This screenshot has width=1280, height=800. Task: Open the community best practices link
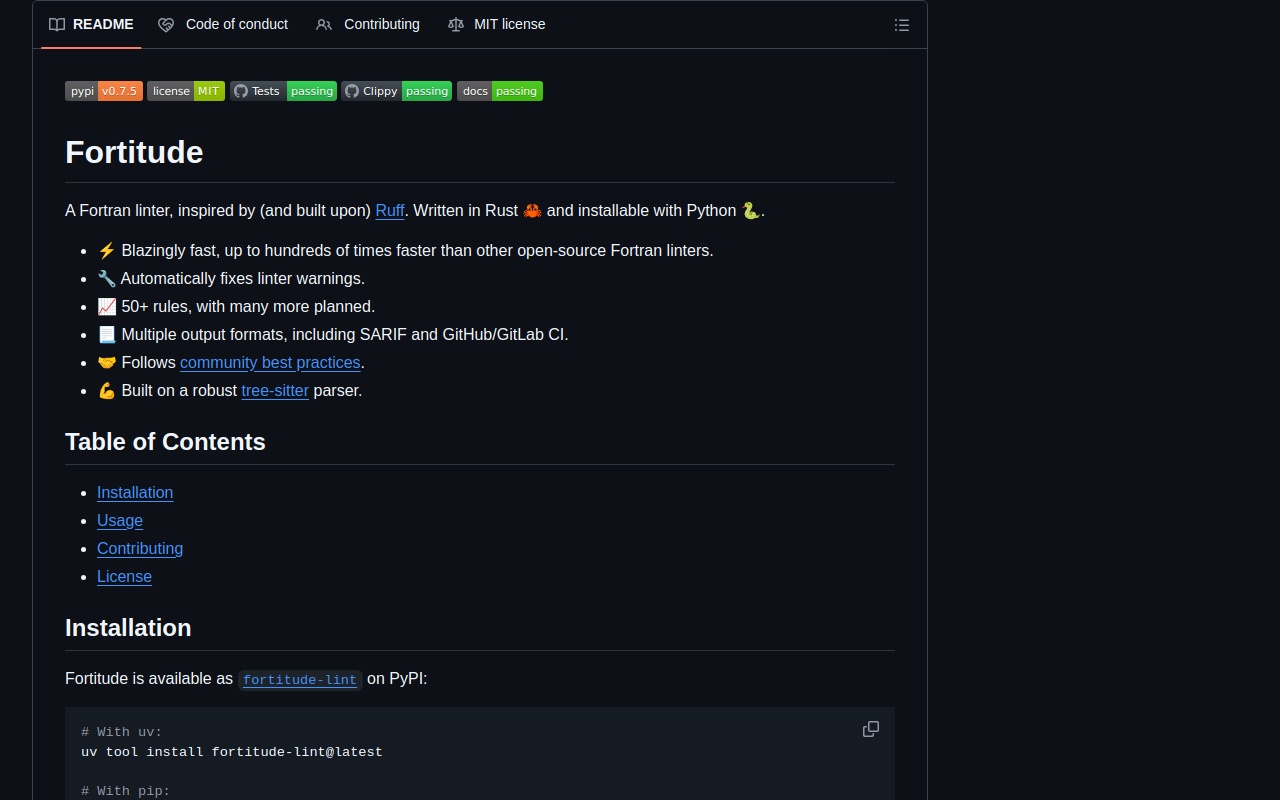270,362
